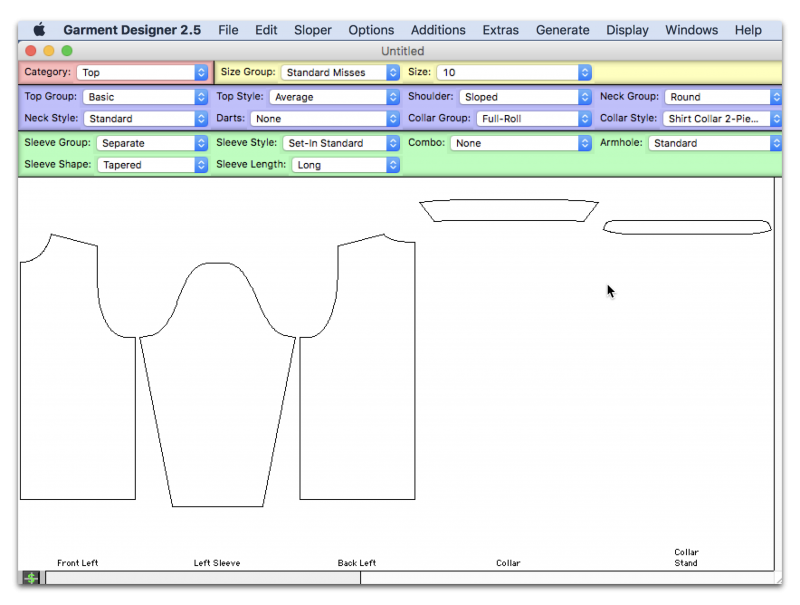The width and height of the screenshot is (800, 605).
Task: Open the Collar Style dropdown
Action: 722,119
